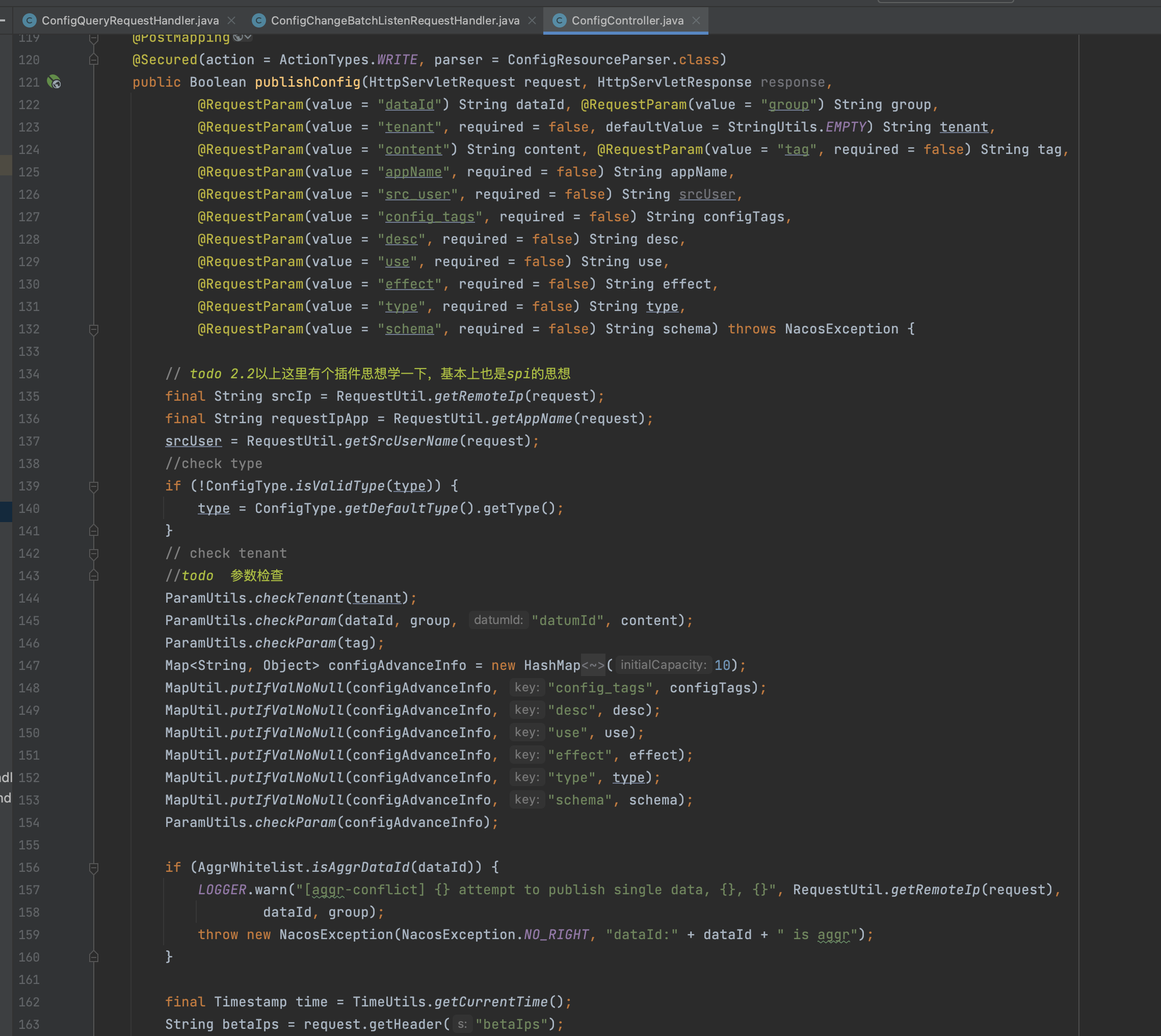Click the NacosException.NO_RIGHT constant

(494, 935)
